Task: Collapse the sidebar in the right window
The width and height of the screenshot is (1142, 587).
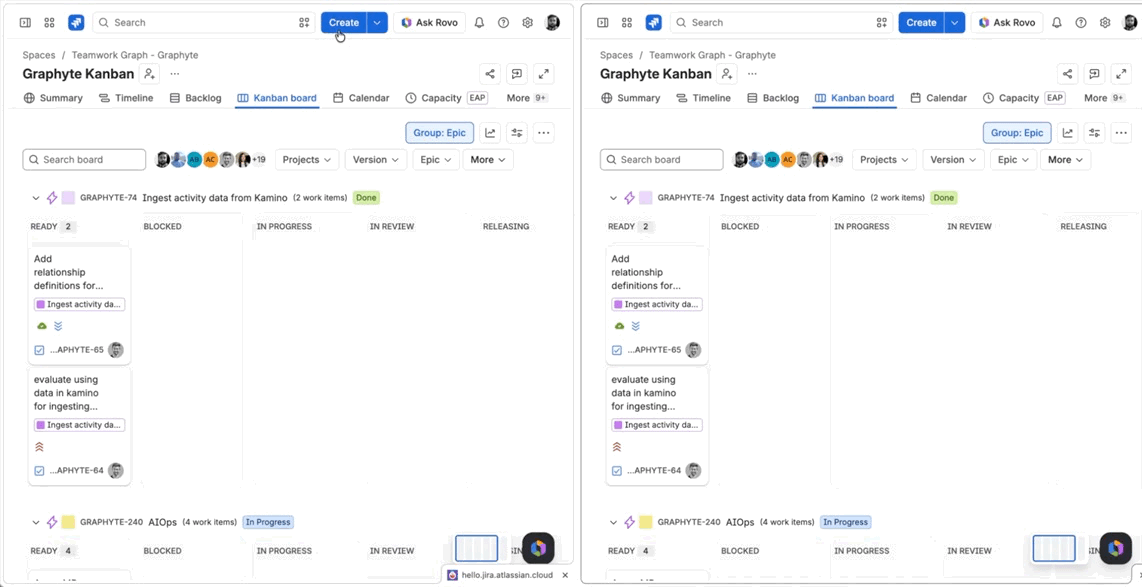Action: tap(603, 23)
